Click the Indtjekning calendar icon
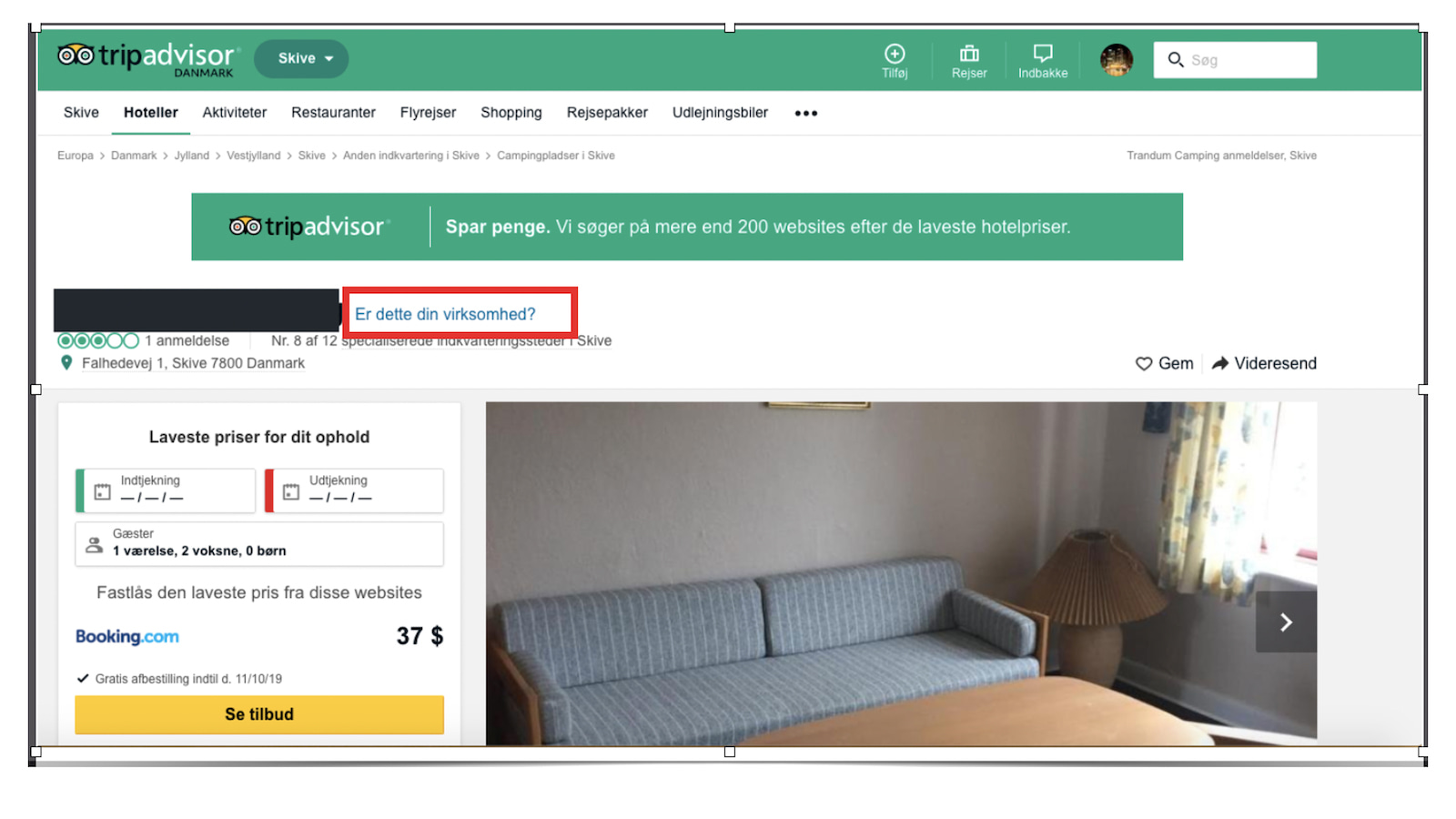 (101, 490)
